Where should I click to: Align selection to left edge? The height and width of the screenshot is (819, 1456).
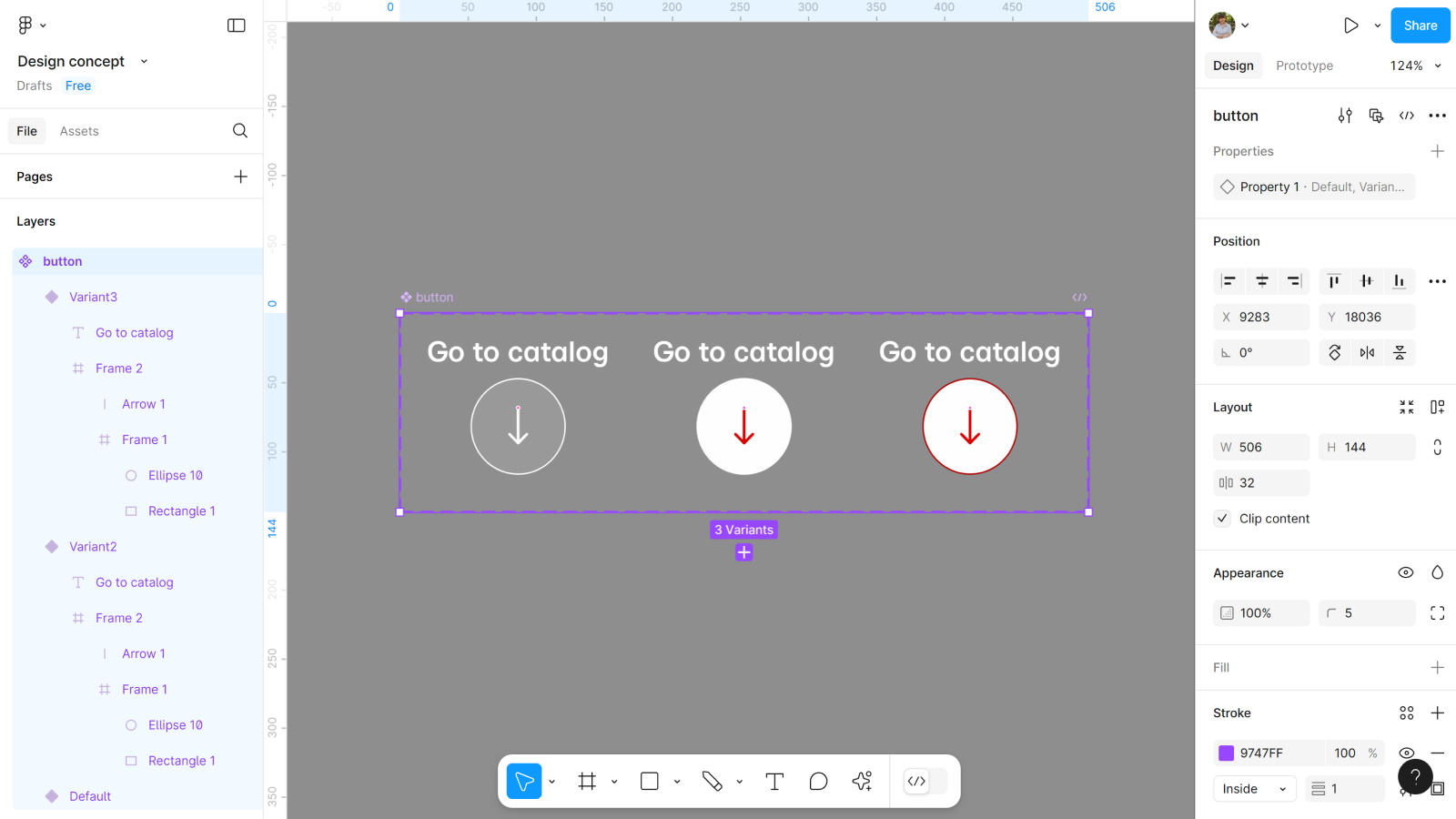point(1228,281)
